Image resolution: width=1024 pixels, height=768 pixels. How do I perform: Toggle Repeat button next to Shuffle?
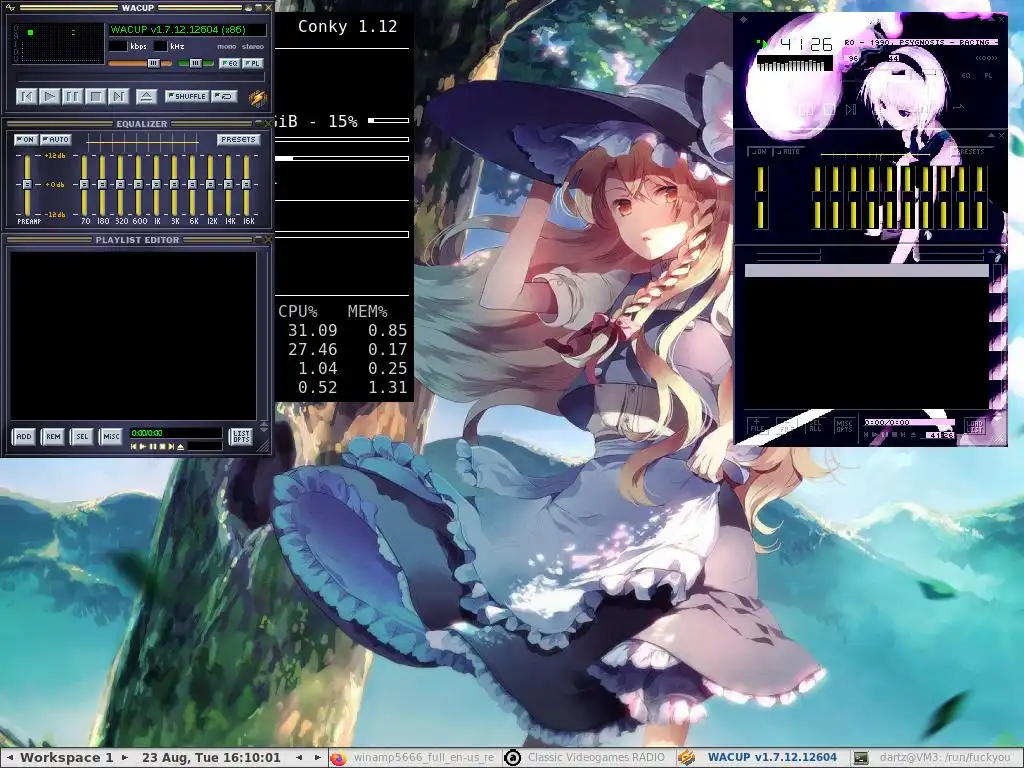(x=225, y=97)
